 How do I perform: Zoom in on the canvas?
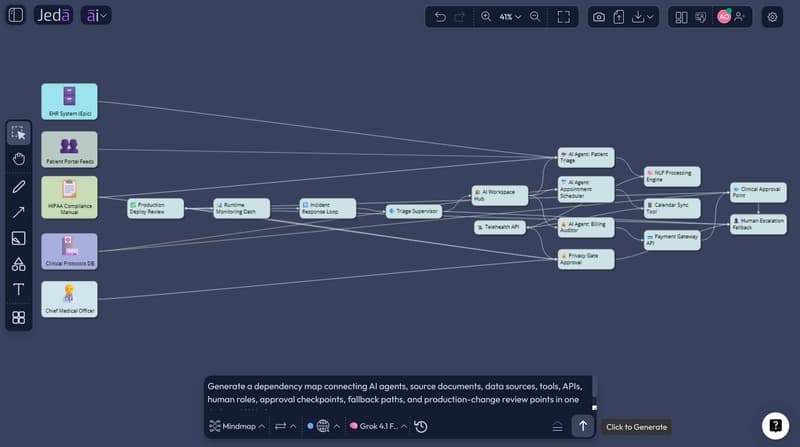coord(486,17)
